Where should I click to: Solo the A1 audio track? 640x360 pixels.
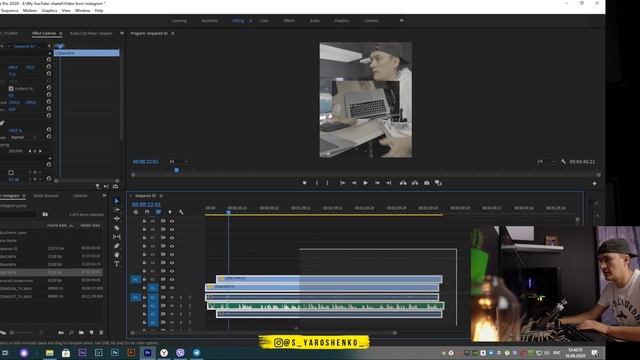tap(181, 297)
